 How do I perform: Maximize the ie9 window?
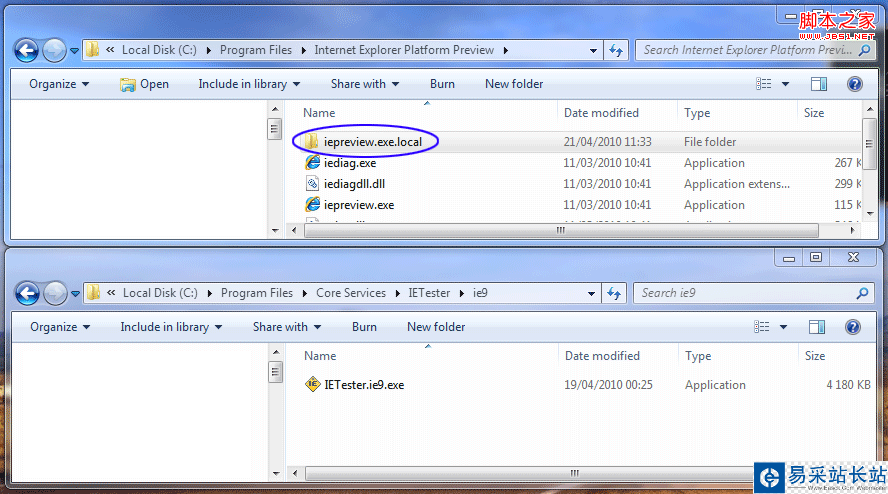tap(816, 257)
